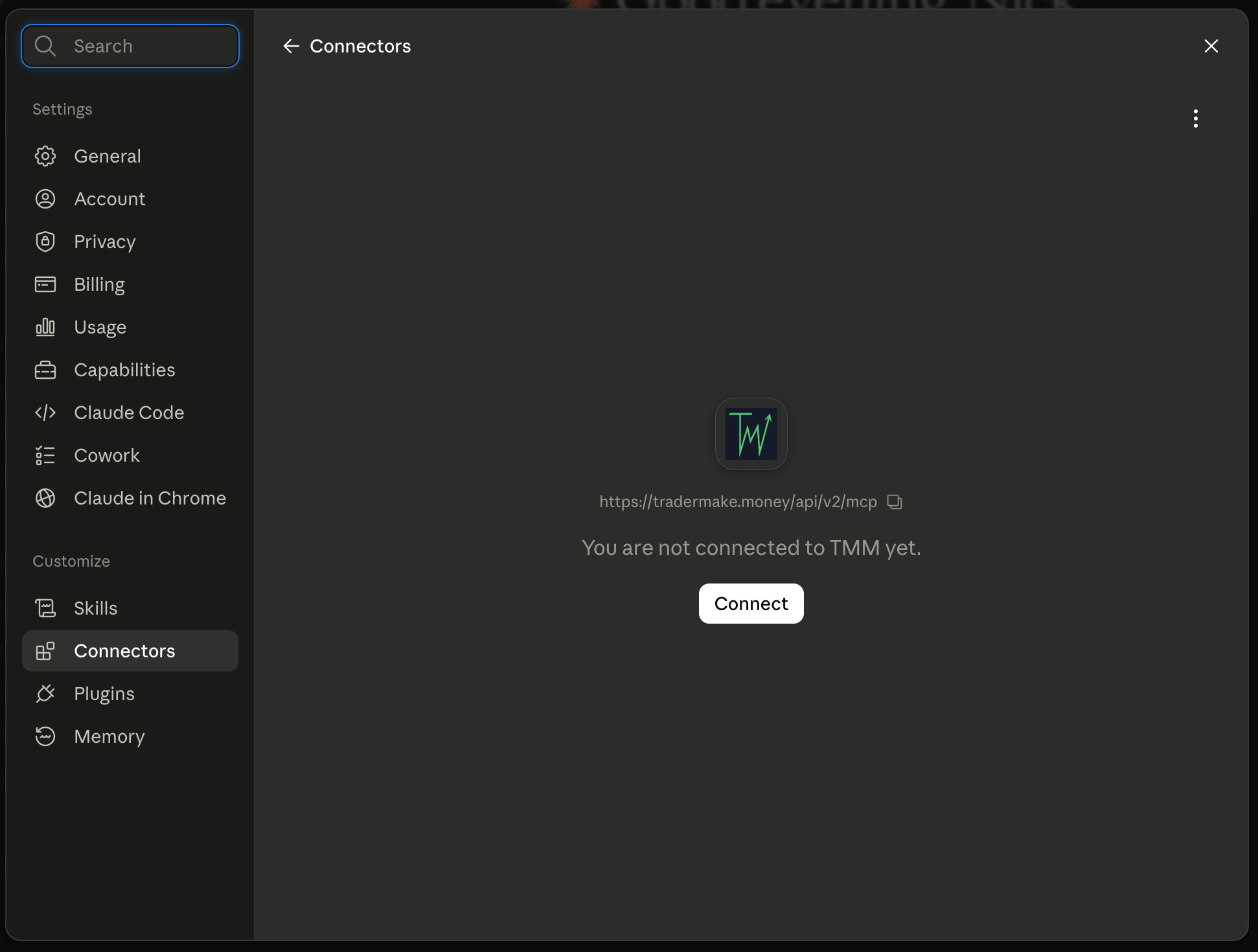
Task: Open Privacy settings
Action: coord(130,242)
